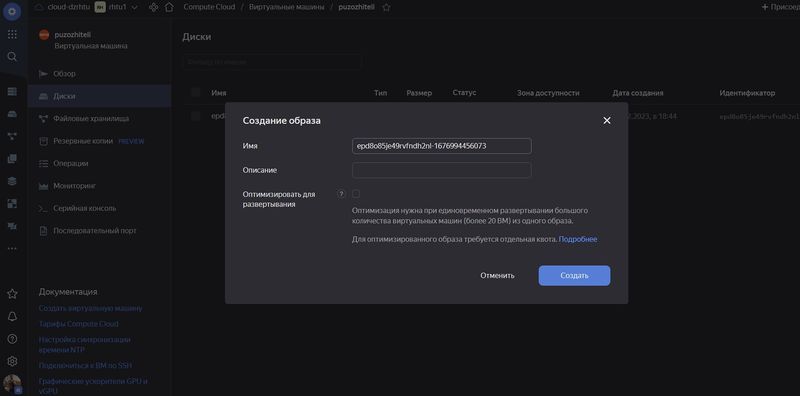Toggle Optimize for deployment checkbox
Screen dimensions: 800x396
(x=356, y=194)
